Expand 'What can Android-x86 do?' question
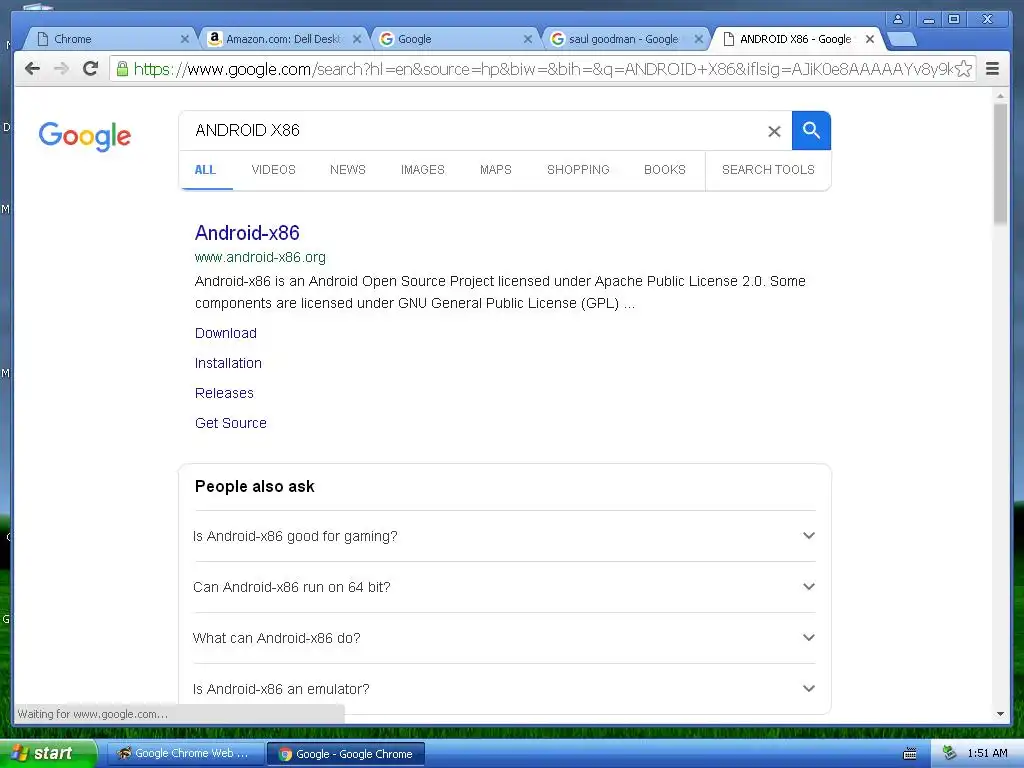Screen dimensions: 1024x768 pos(504,638)
